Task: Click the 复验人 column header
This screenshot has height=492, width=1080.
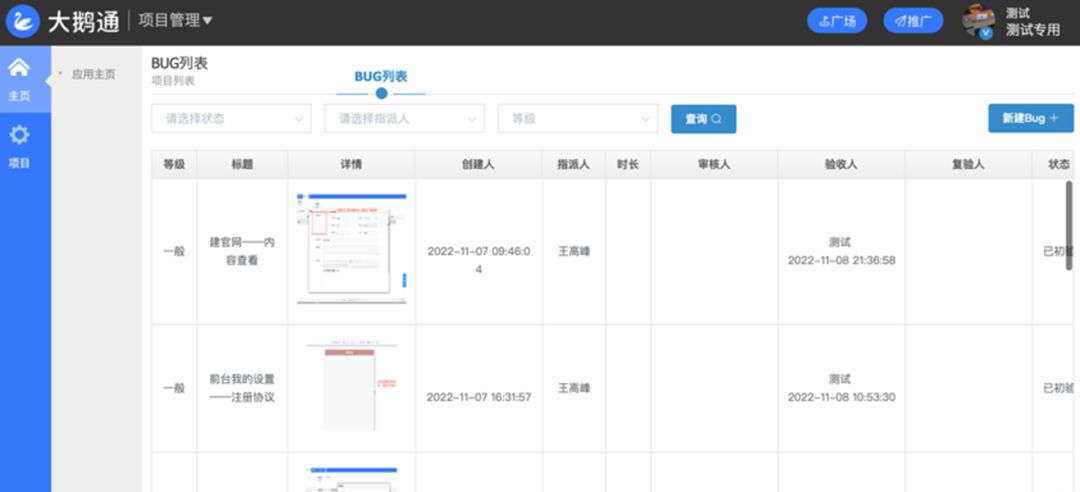Action: (968, 165)
